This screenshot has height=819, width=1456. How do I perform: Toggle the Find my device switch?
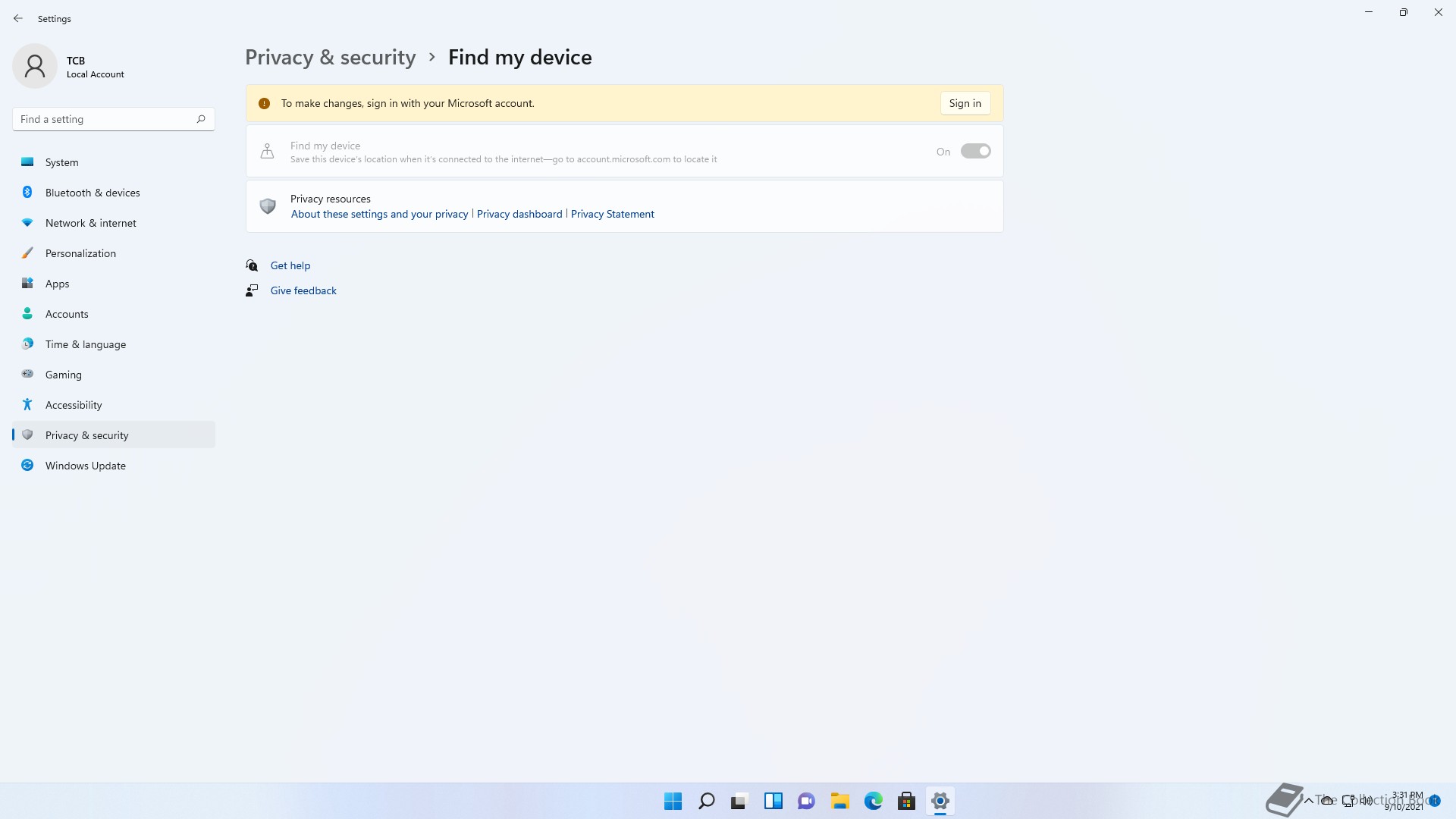coord(975,151)
